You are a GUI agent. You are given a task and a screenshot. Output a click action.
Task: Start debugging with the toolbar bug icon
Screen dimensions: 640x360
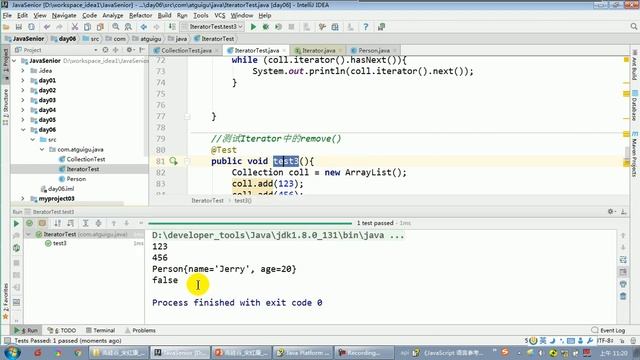(x=266, y=27)
